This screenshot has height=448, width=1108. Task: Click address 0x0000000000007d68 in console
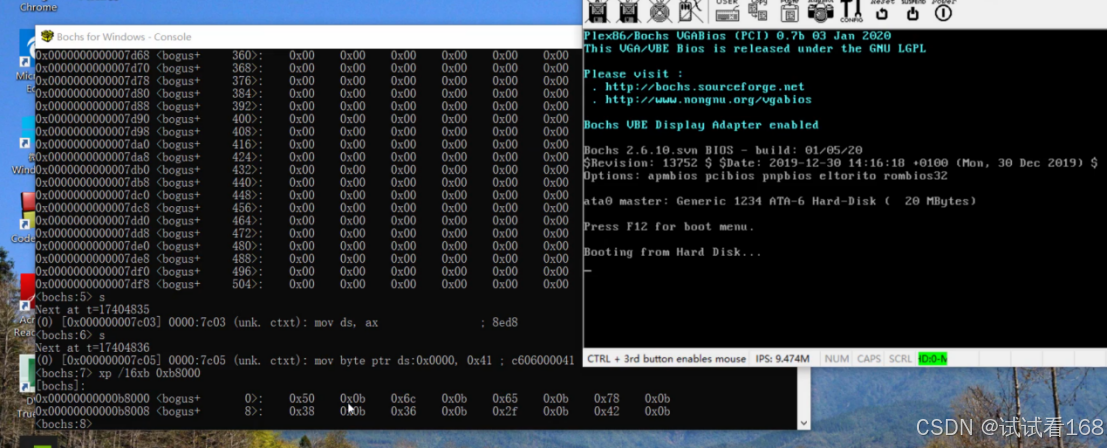[92, 55]
